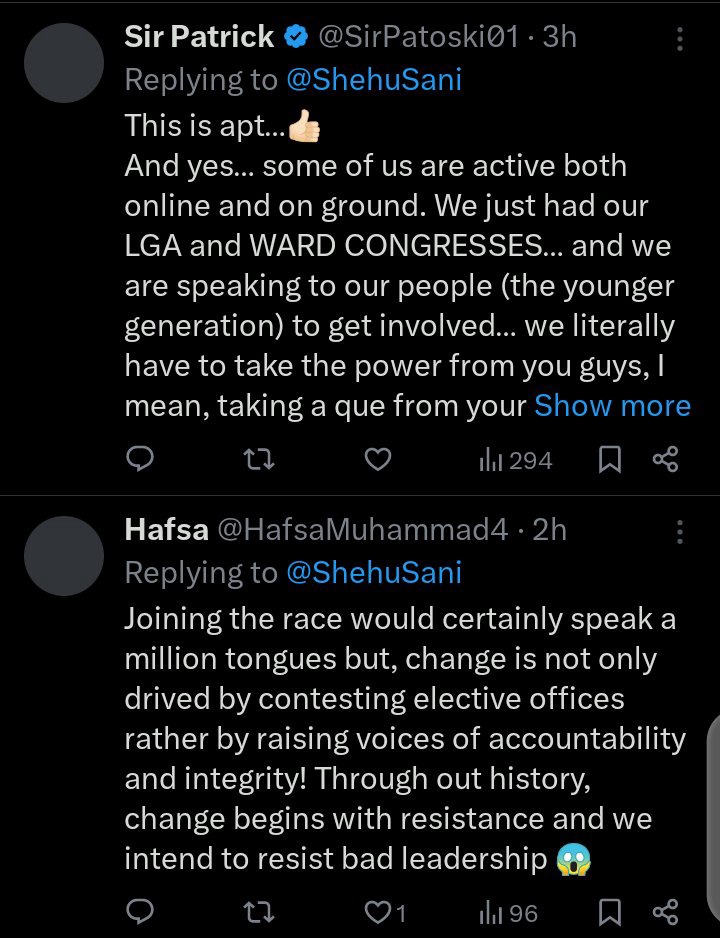Retweet Sir Patrick's post
Viewport: 720px width, 938px height.
(258, 459)
